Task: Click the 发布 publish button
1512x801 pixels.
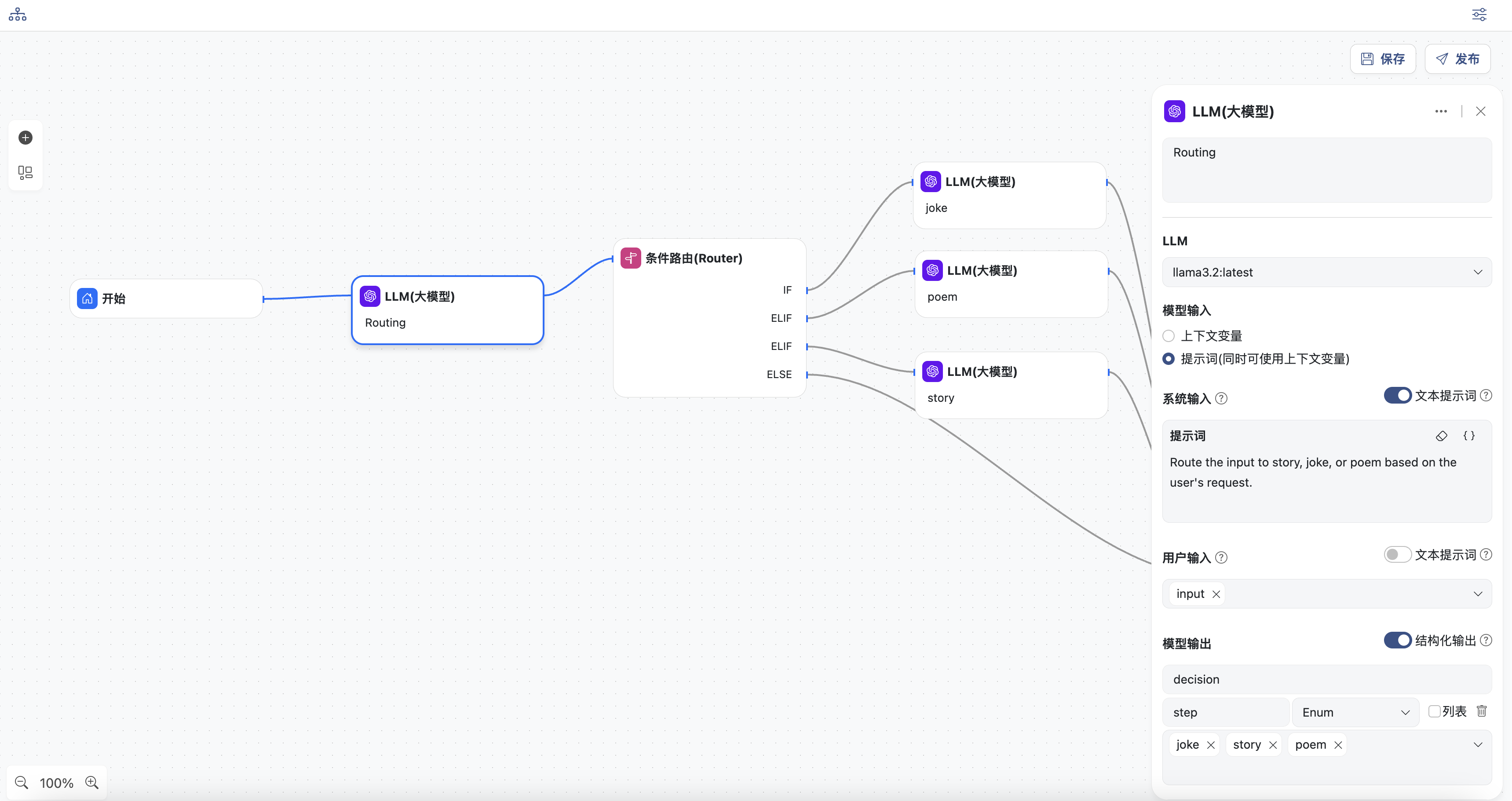Action: coord(1457,58)
